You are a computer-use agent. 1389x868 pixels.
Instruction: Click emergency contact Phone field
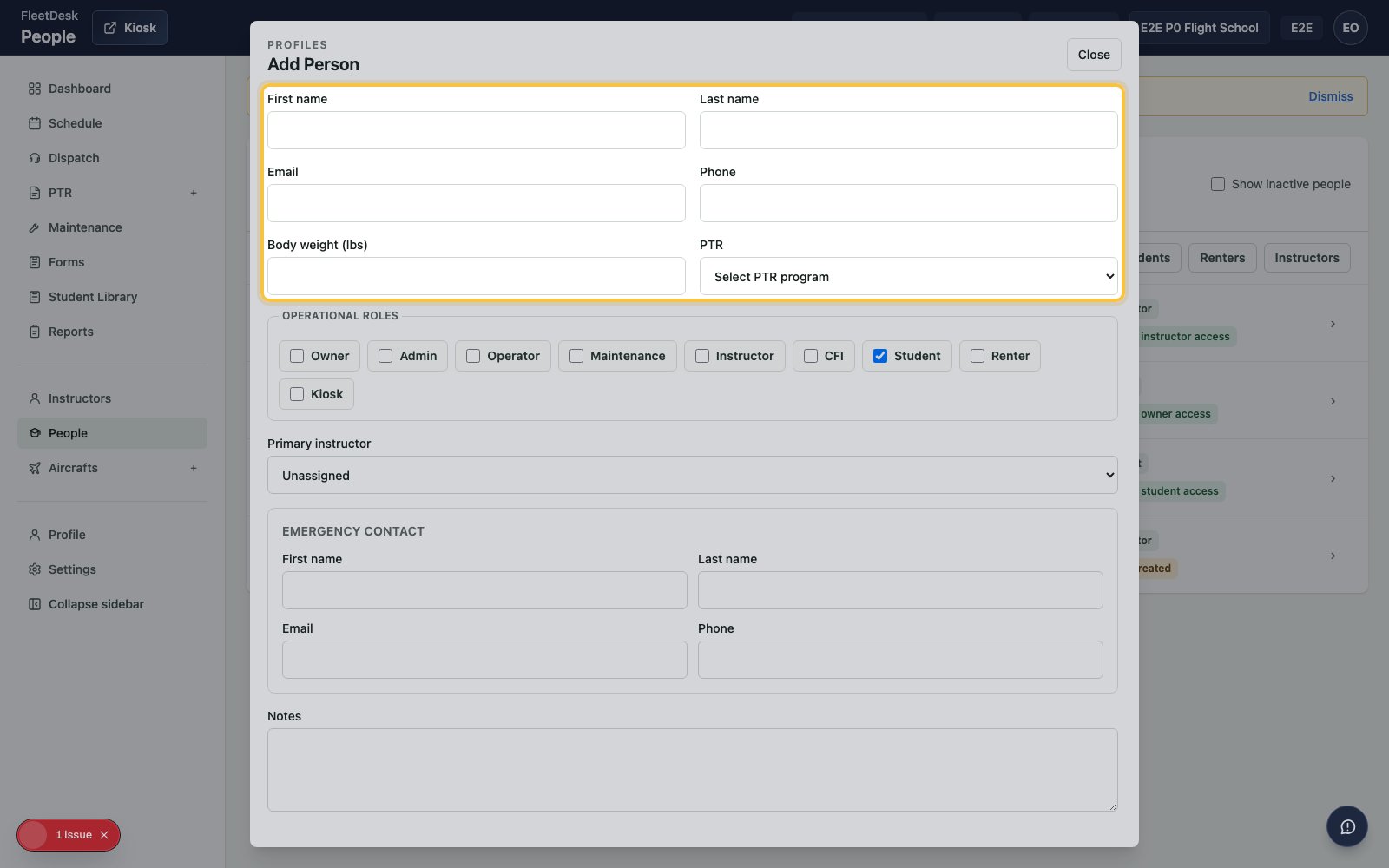[900, 660]
